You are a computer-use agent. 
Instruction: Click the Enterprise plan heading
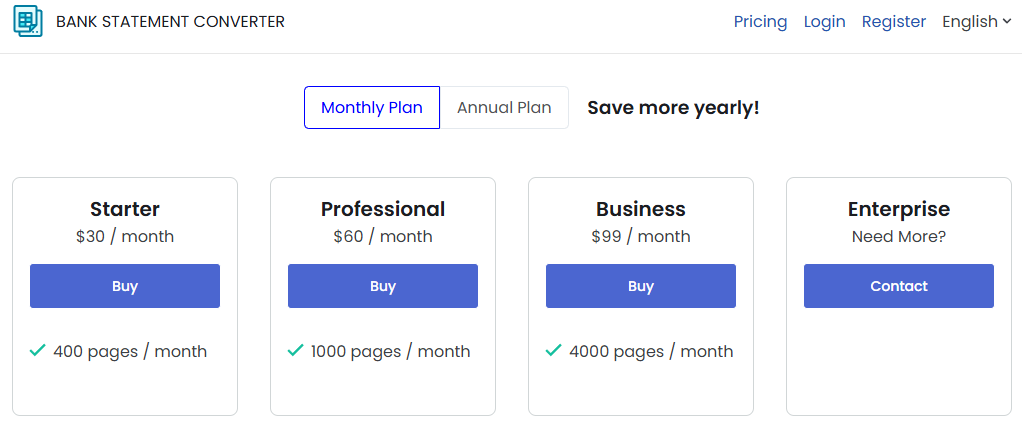(x=899, y=209)
